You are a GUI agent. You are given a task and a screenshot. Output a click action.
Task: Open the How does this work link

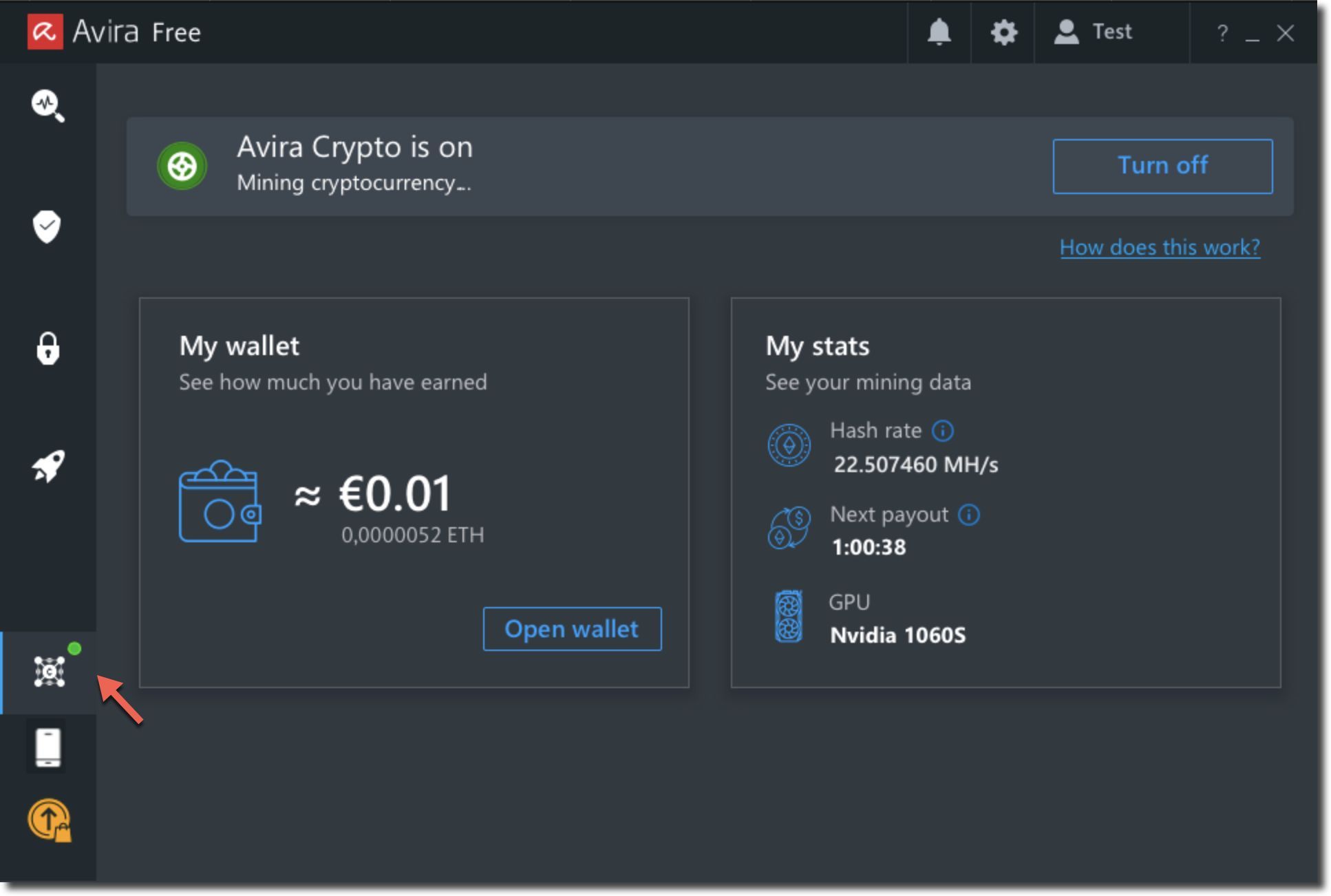coord(1160,247)
